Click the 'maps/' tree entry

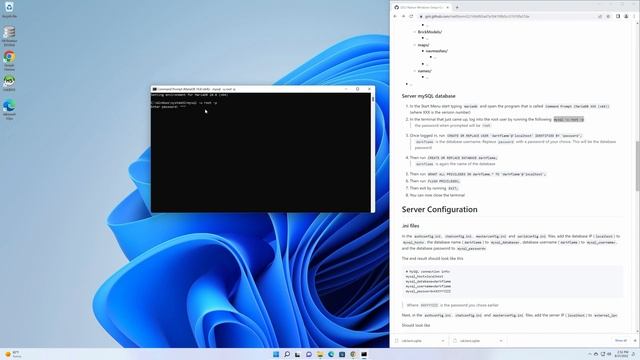[423, 45]
